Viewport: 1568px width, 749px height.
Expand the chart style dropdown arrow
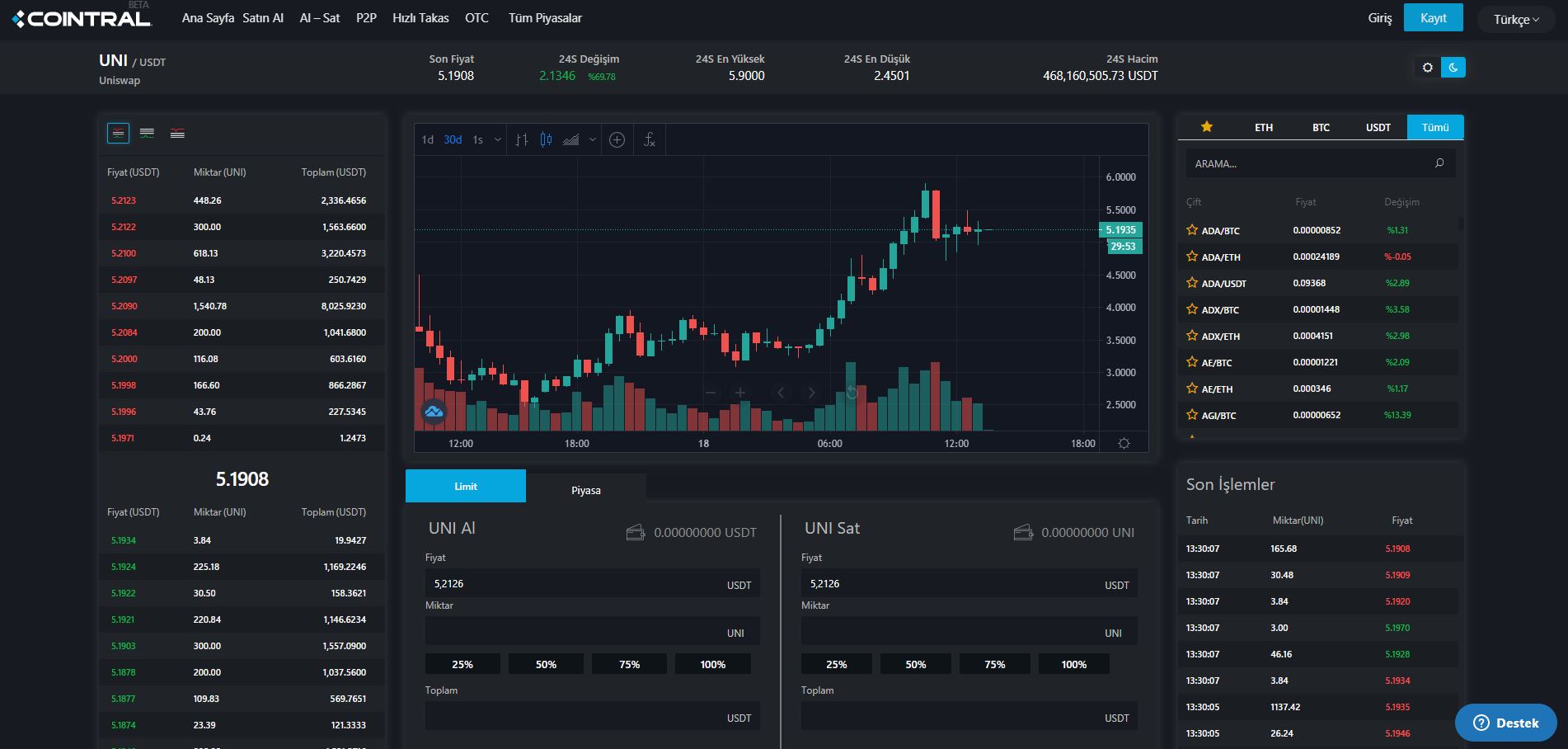click(593, 139)
